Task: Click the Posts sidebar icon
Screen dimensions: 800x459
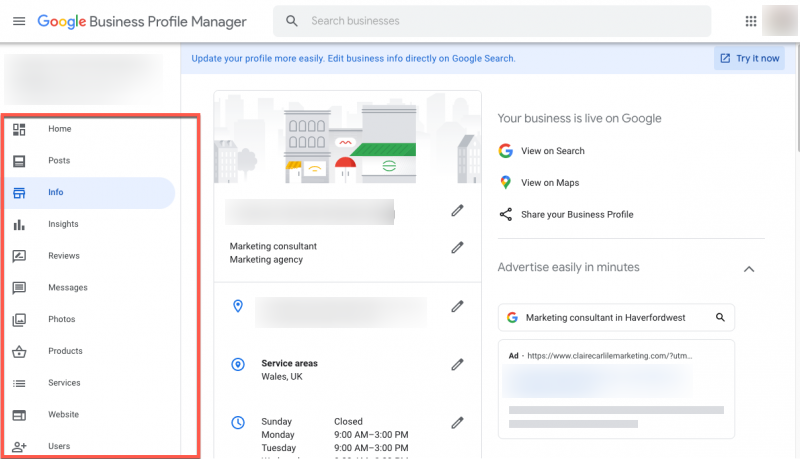Action: click(19, 161)
